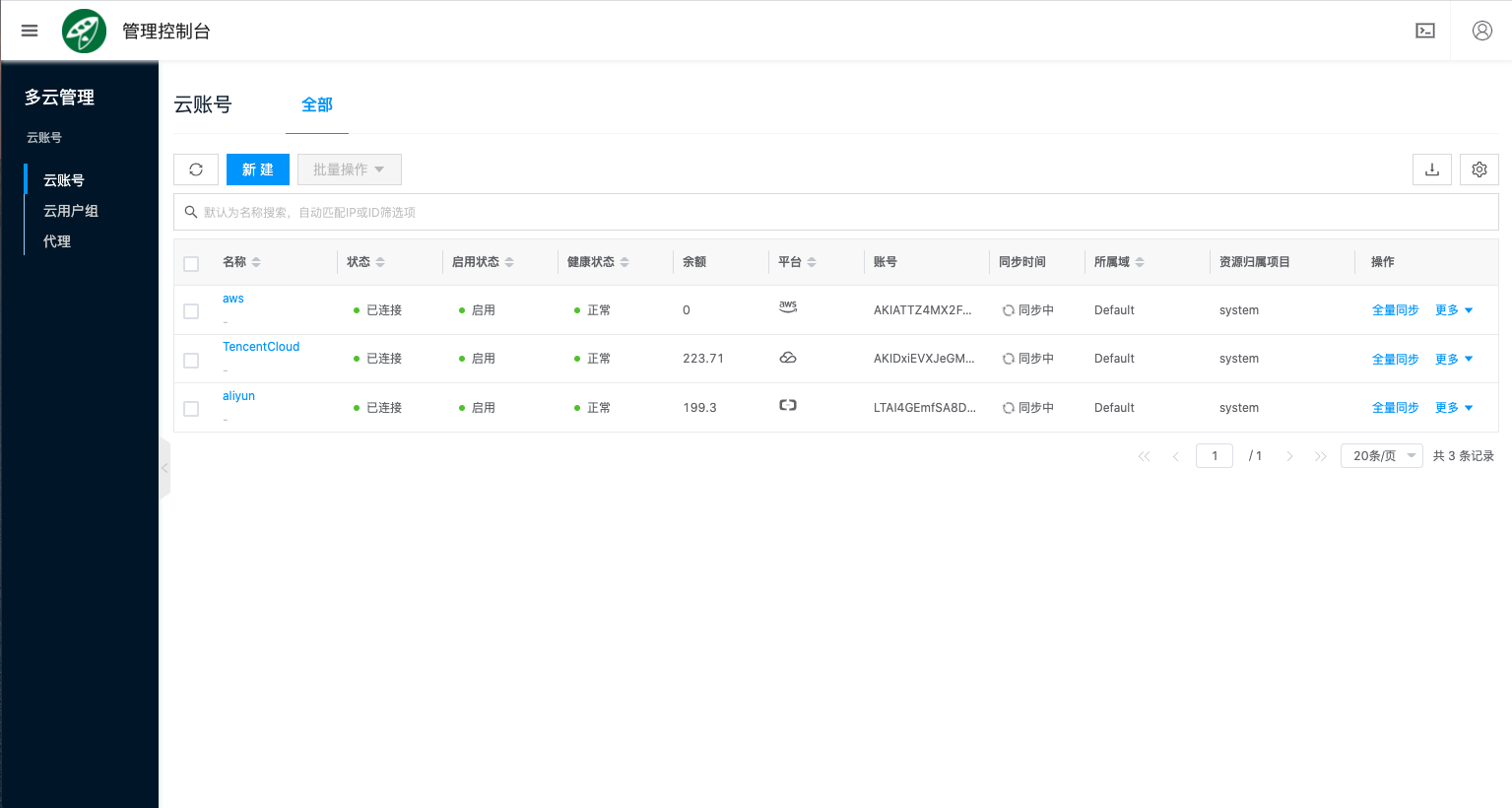Expand the 批量操作 dropdown
1512x808 pixels.
point(349,169)
